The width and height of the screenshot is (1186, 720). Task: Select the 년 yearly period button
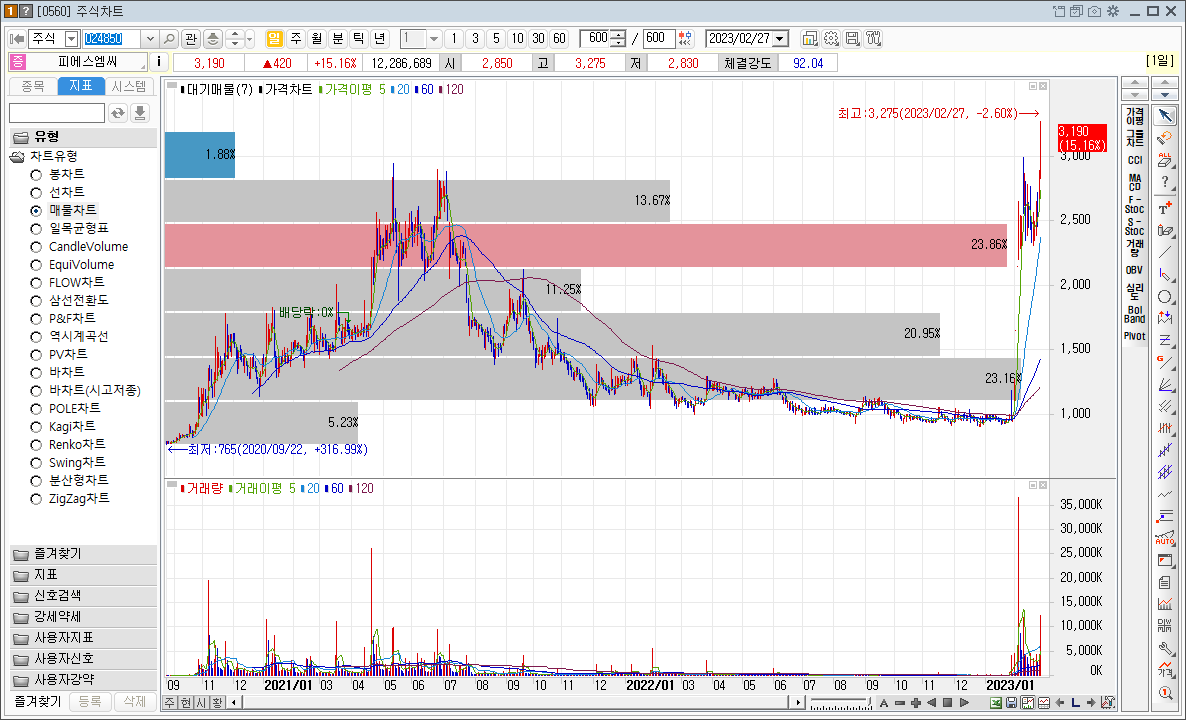380,39
